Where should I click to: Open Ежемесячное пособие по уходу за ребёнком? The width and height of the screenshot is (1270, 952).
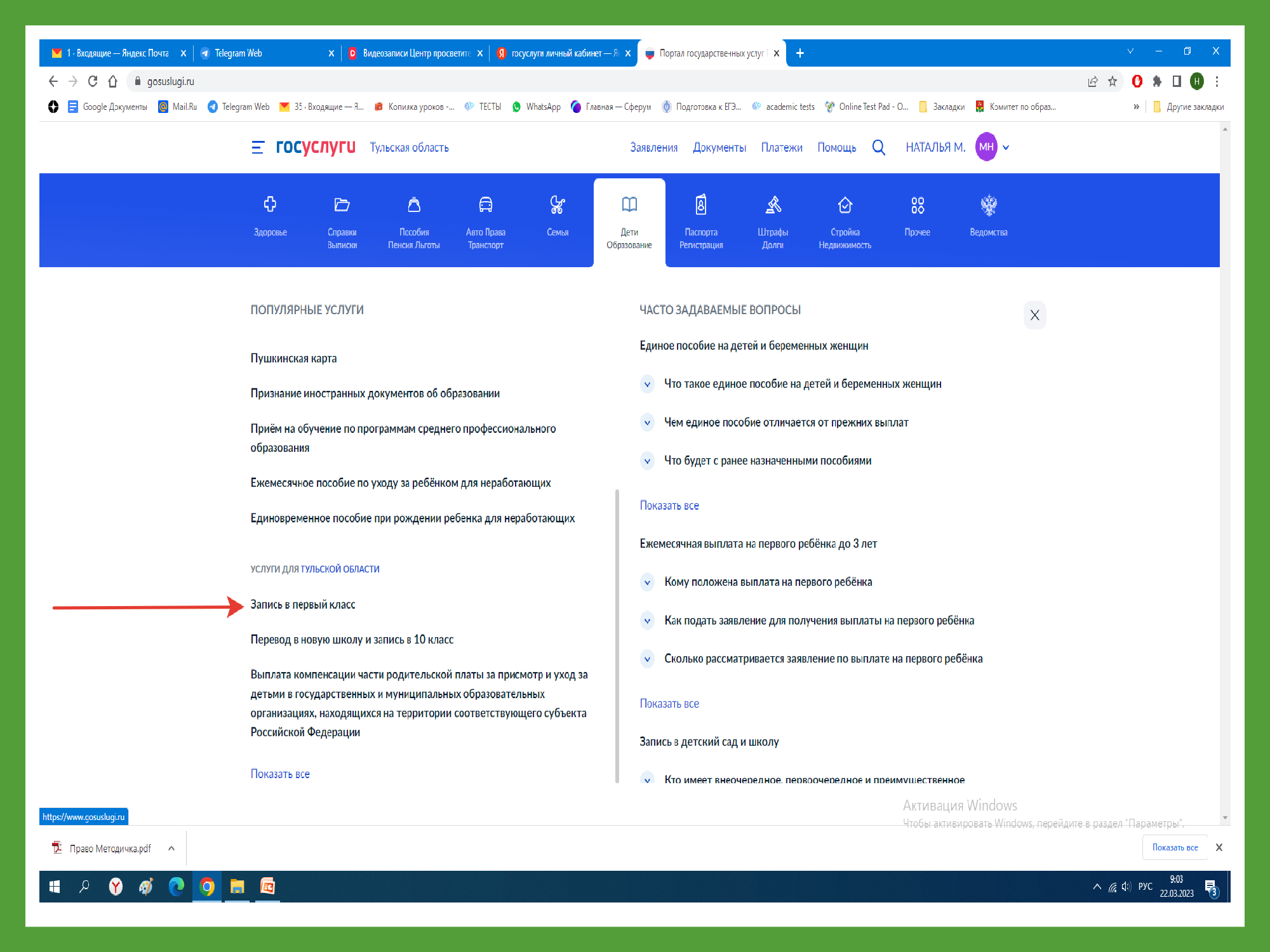point(401,482)
